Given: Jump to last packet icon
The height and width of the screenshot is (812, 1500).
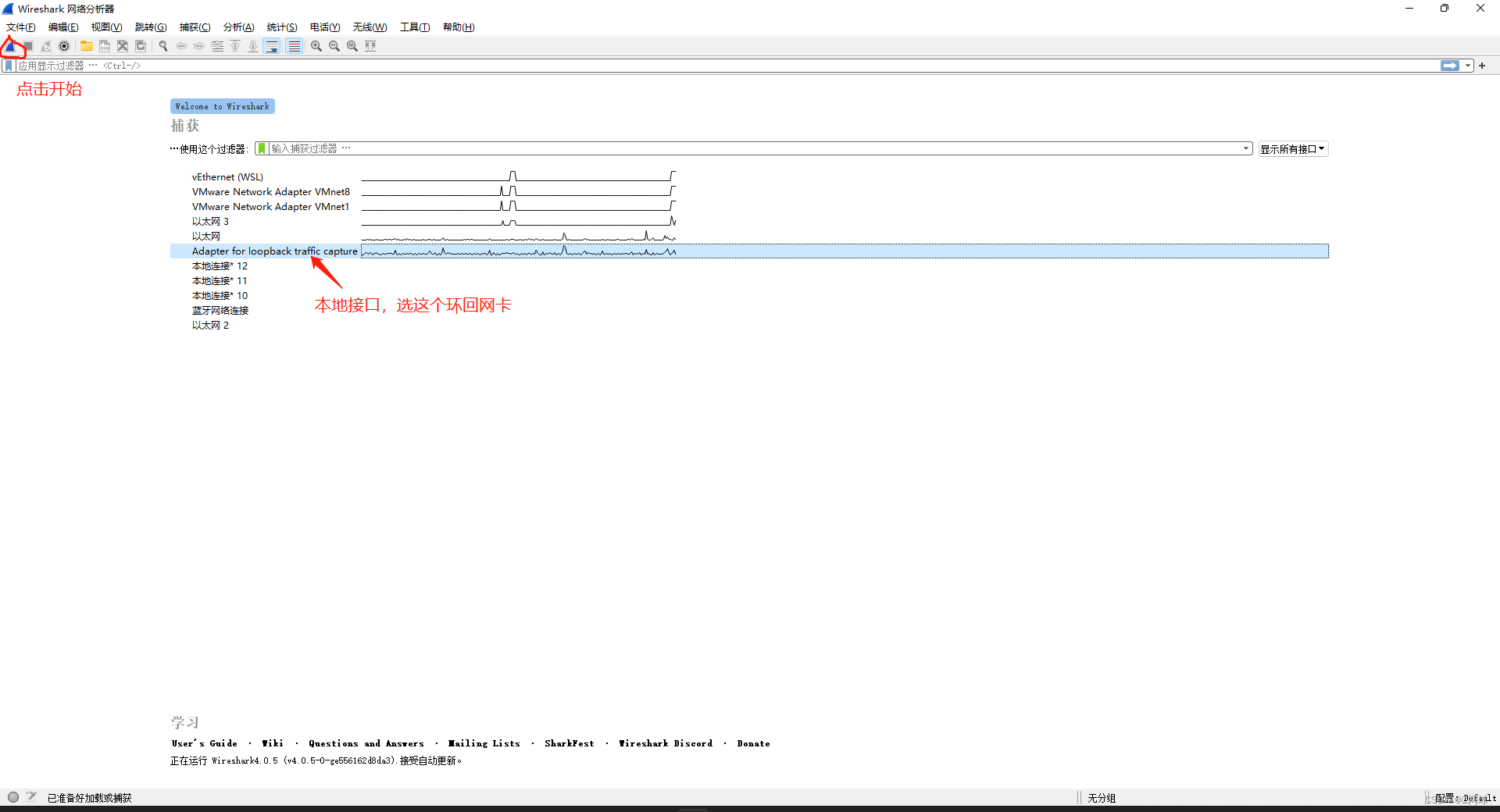Looking at the screenshot, I should click(253, 46).
